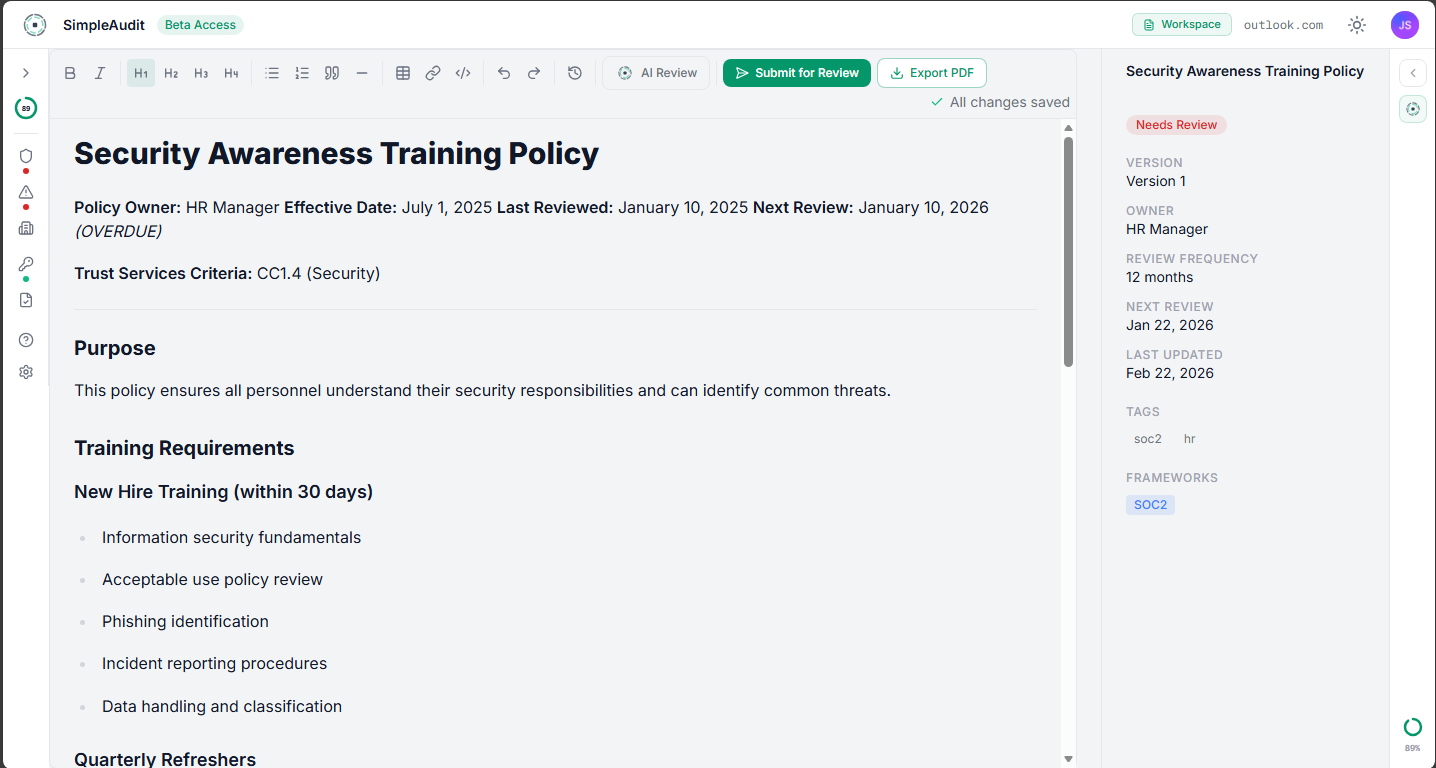Viewport: 1436px width, 768px height.
Task: Open the Workspace switcher
Action: [1181, 25]
